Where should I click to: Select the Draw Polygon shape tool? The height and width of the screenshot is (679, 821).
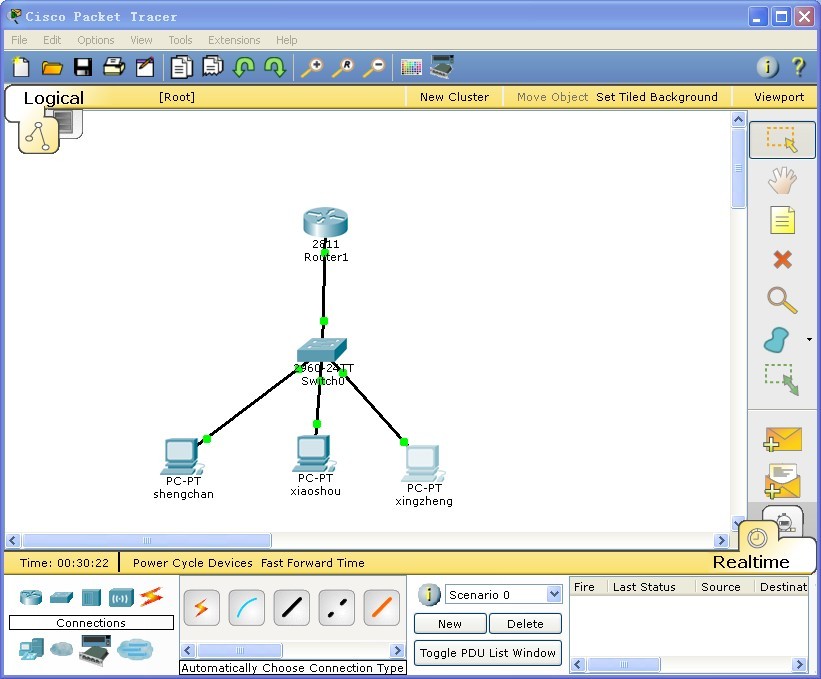[776, 340]
